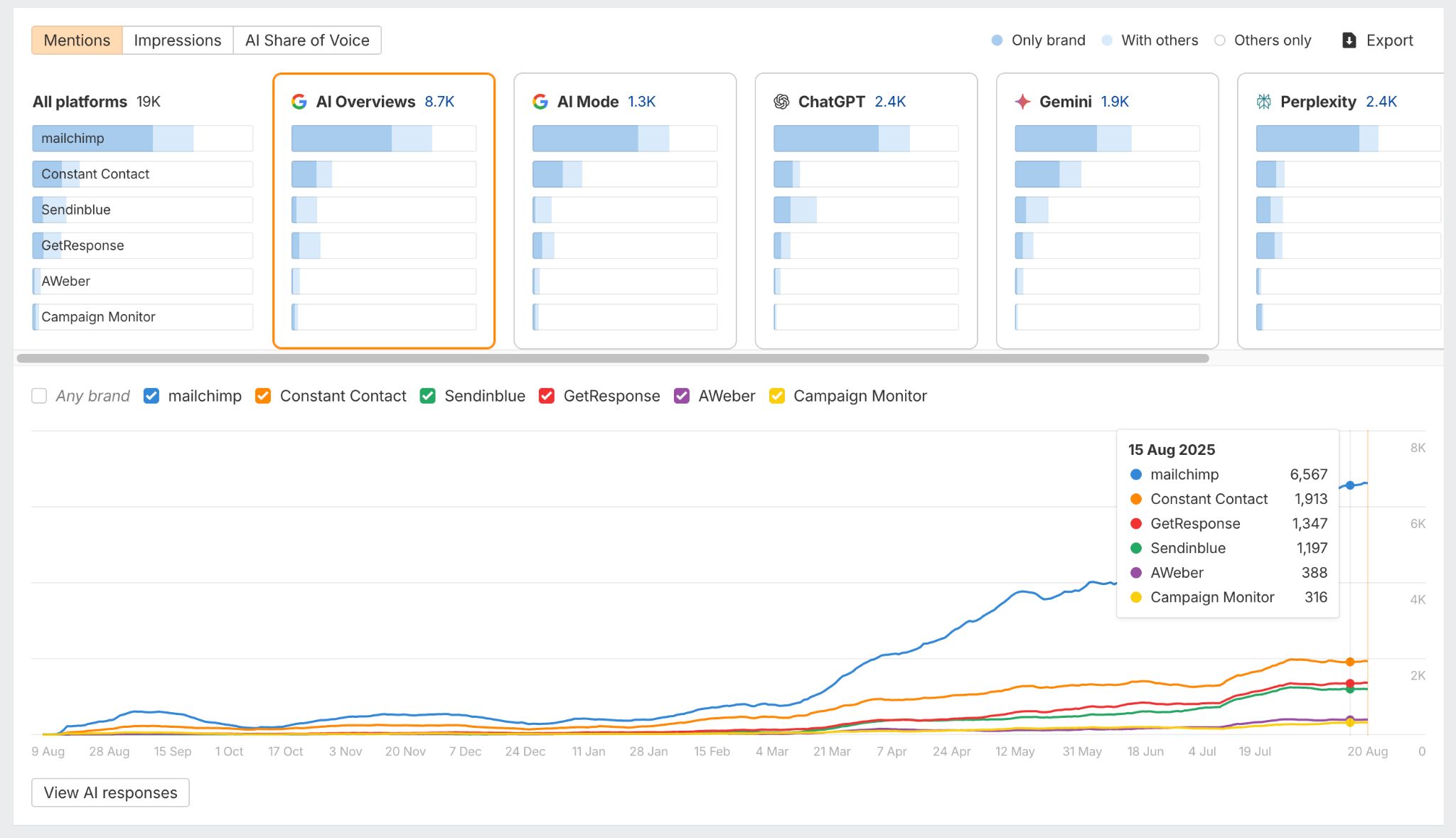
Task: Click the Gemini star icon
Action: (1022, 101)
